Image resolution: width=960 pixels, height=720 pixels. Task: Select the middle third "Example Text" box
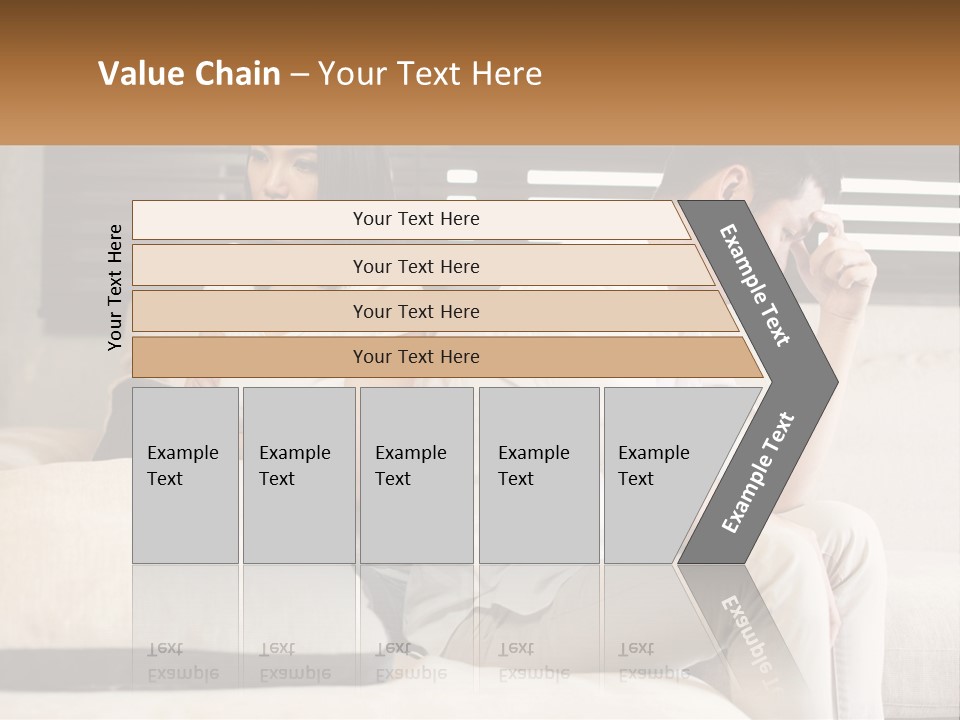[415, 475]
